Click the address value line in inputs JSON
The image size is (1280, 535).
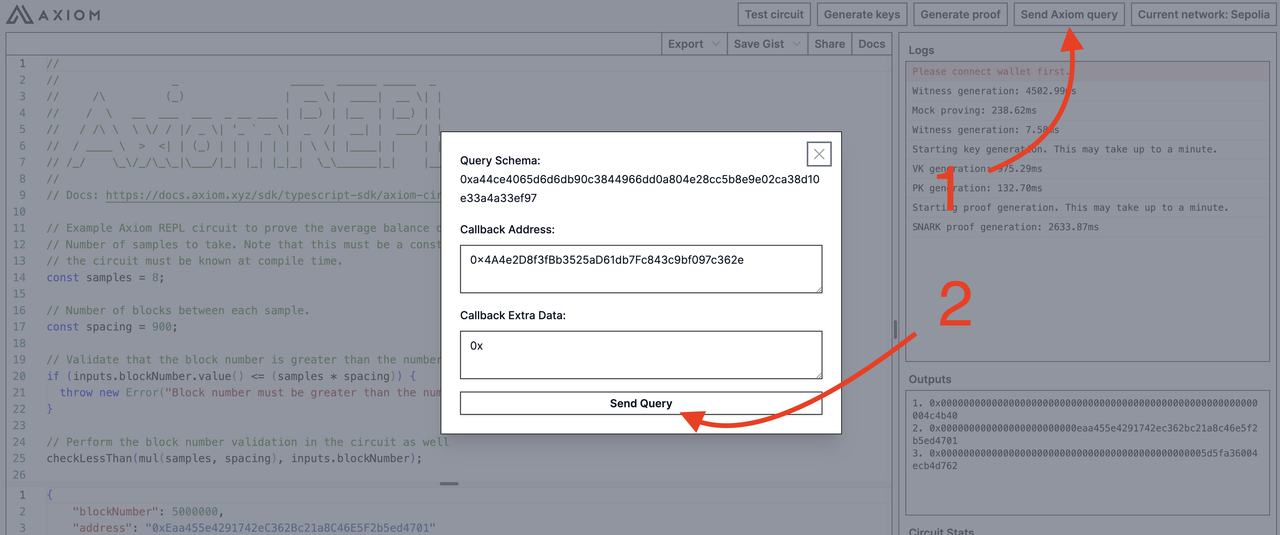click(254, 527)
